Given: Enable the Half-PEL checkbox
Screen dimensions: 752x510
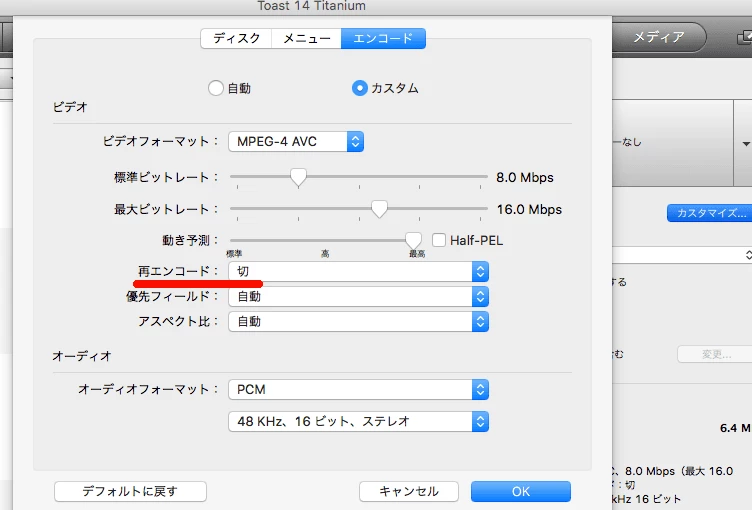Looking at the screenshot, I should 439,240.
